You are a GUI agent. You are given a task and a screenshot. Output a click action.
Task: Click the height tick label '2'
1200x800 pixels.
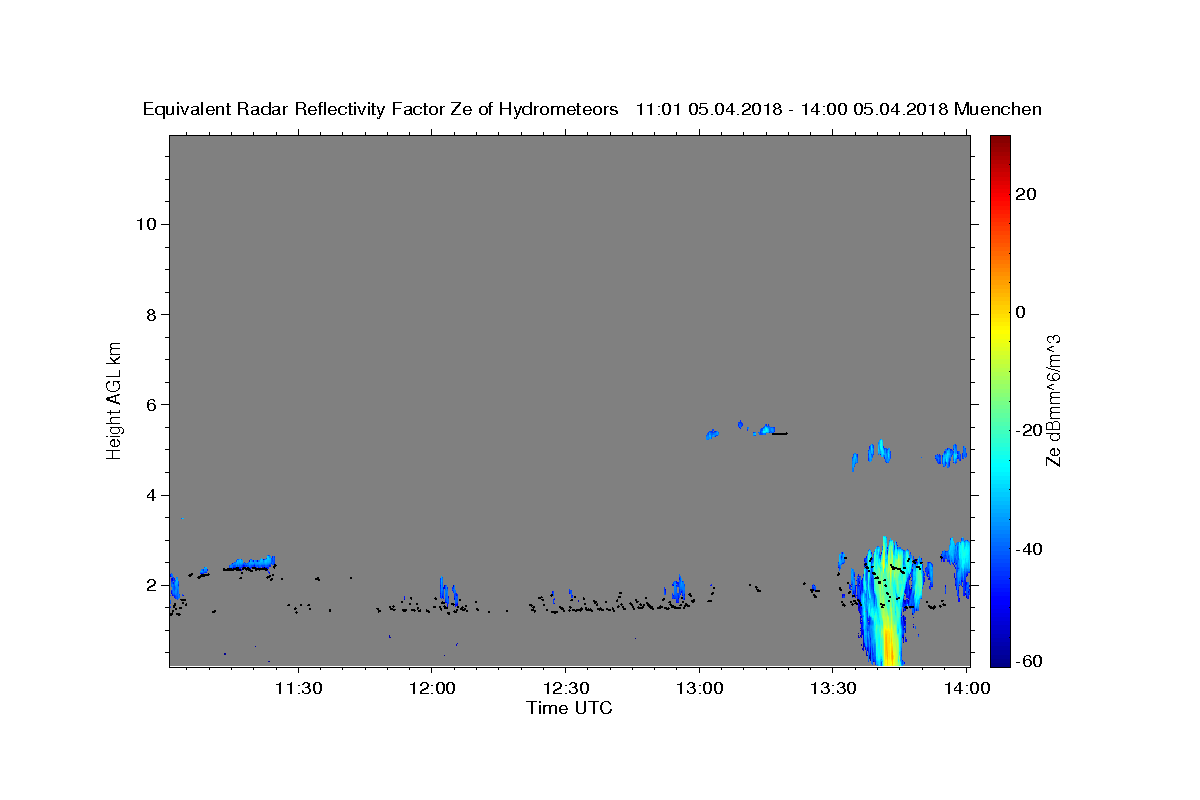pos(149,586)
